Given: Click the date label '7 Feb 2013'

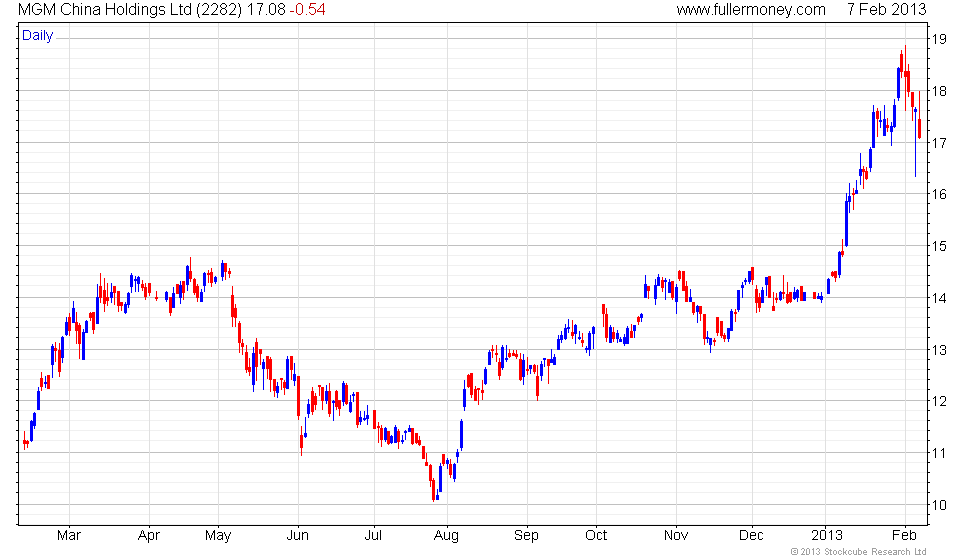Looking at the screenshot, I should coord(886,9).
